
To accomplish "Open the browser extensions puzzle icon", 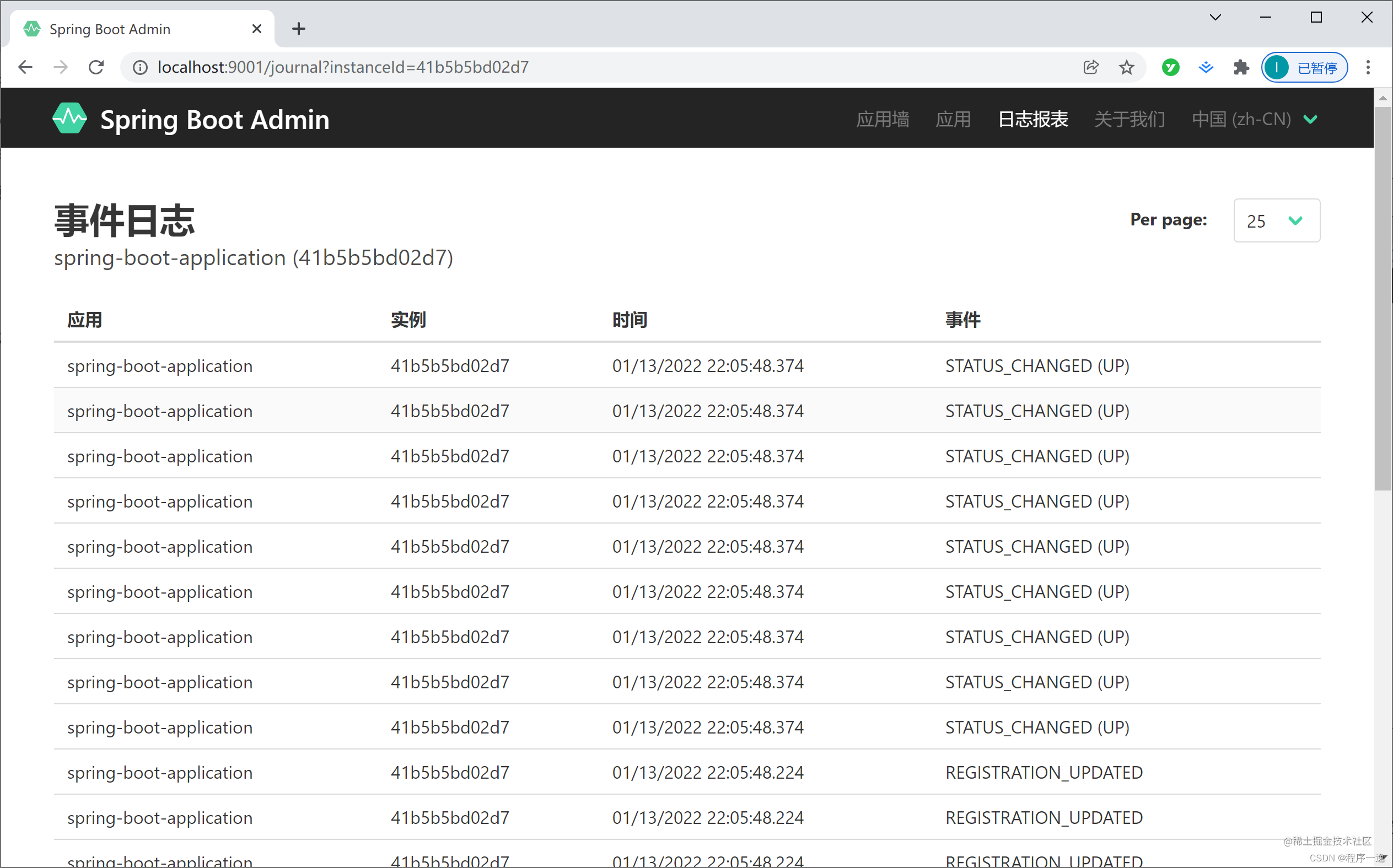I will tap(1241, 67).
